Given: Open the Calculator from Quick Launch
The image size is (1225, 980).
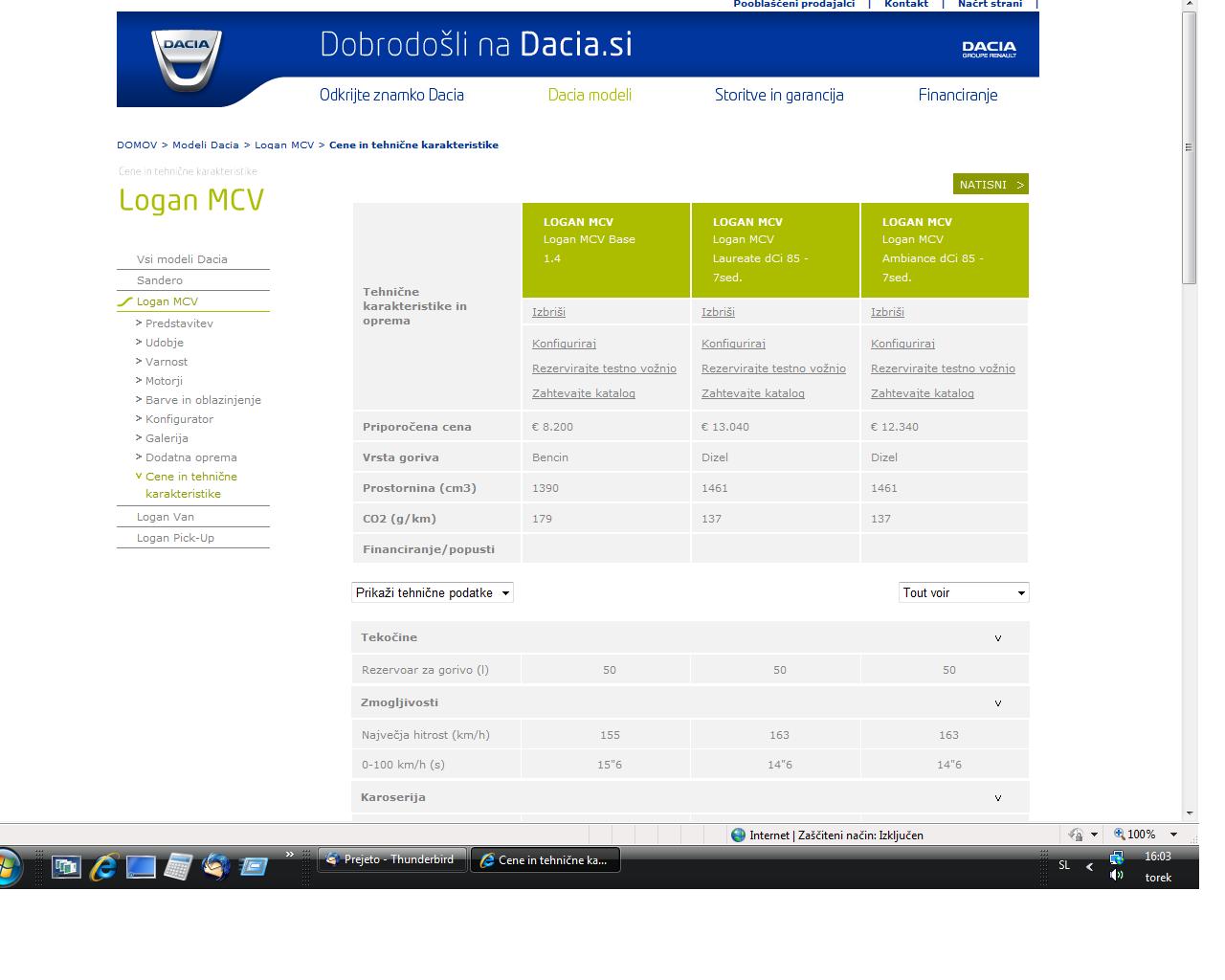Looking at the screenshot, I should pos(178,867).
